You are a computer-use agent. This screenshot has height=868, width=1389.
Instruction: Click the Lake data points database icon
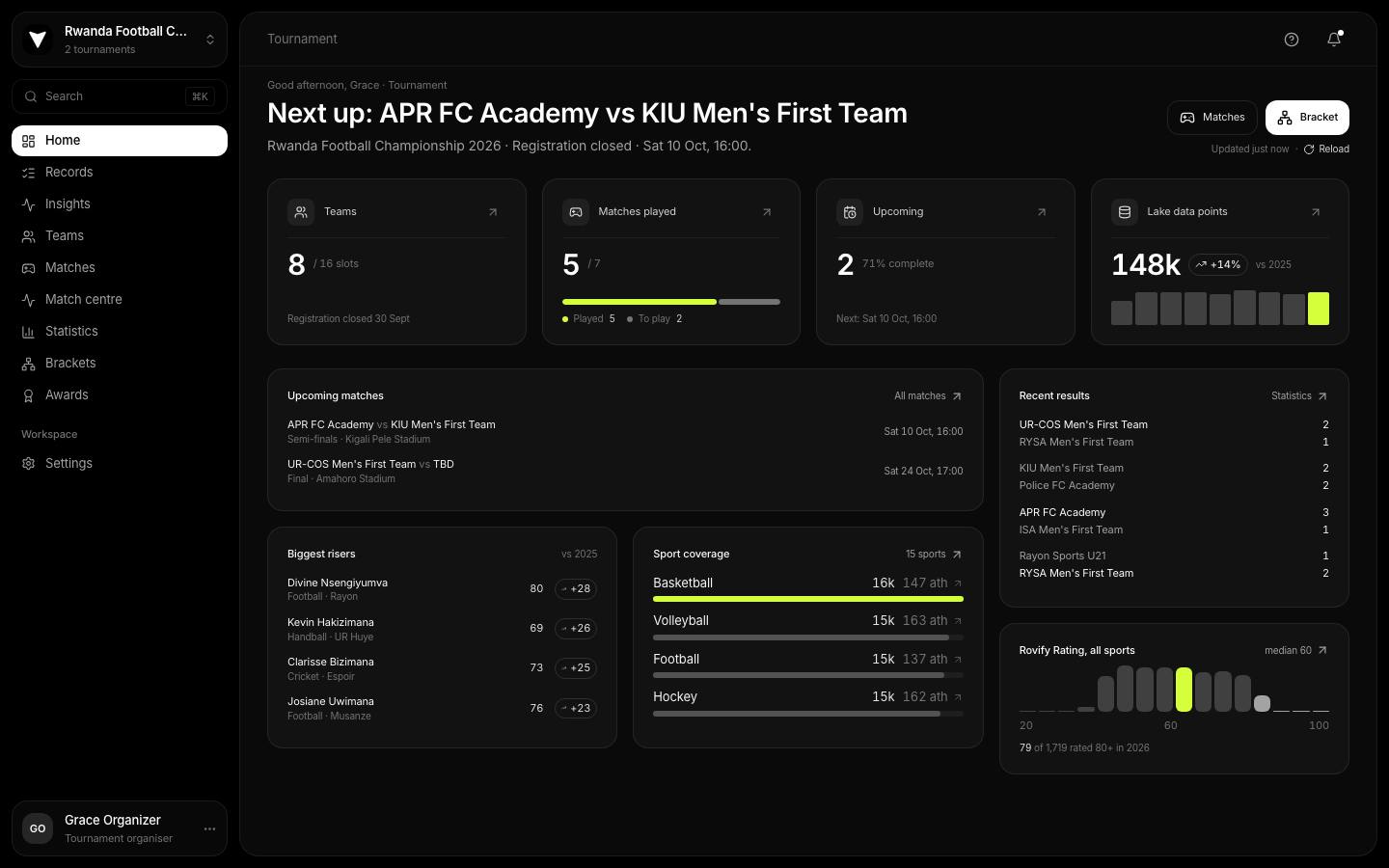coord(1125,212)
